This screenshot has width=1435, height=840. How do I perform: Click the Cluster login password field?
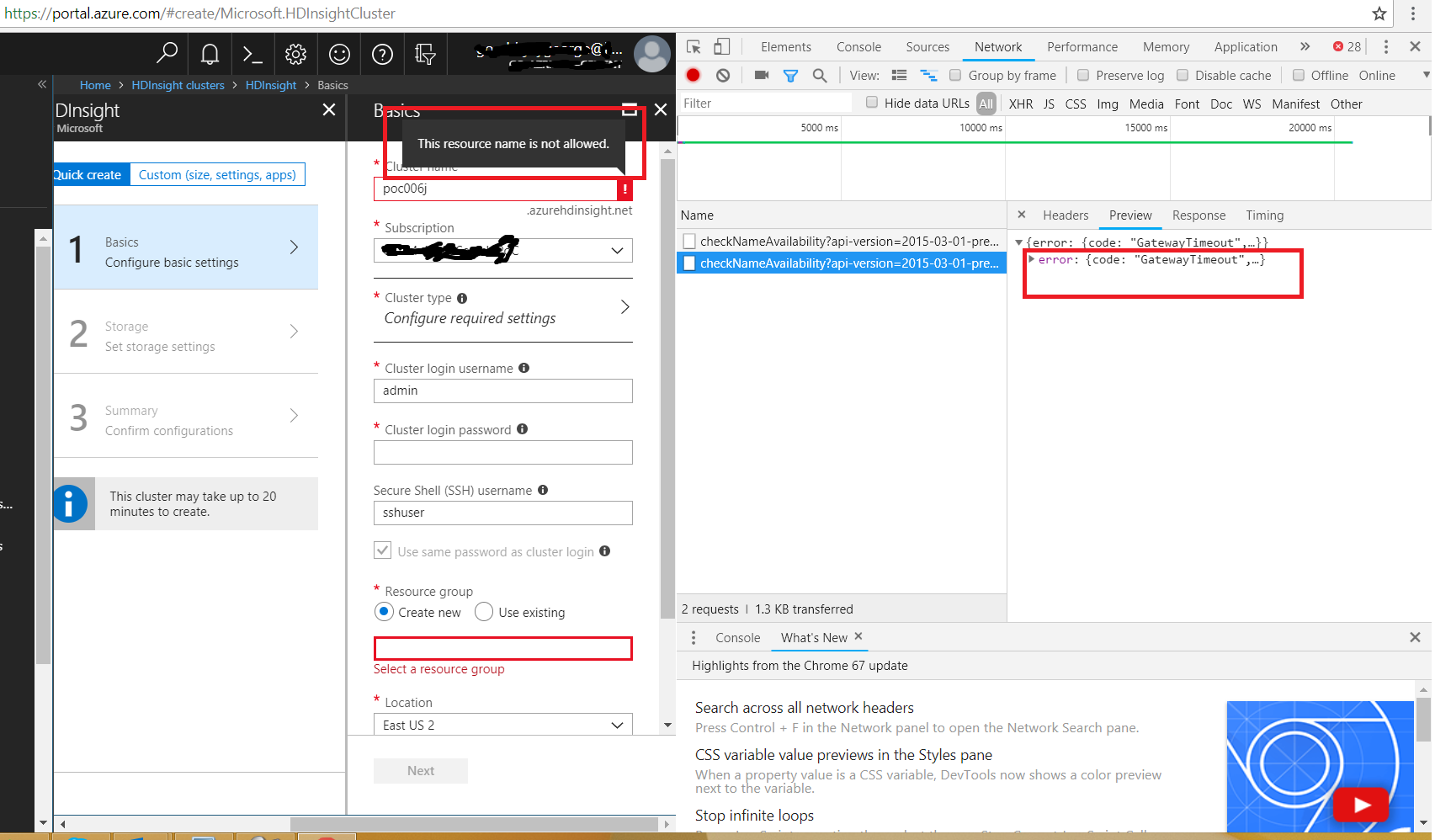pos(503,452)
